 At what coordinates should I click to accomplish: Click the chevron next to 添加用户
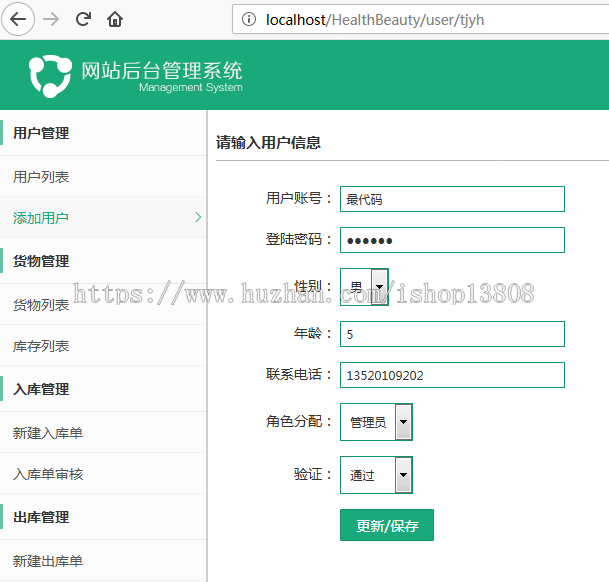click(x=198, y=217)
